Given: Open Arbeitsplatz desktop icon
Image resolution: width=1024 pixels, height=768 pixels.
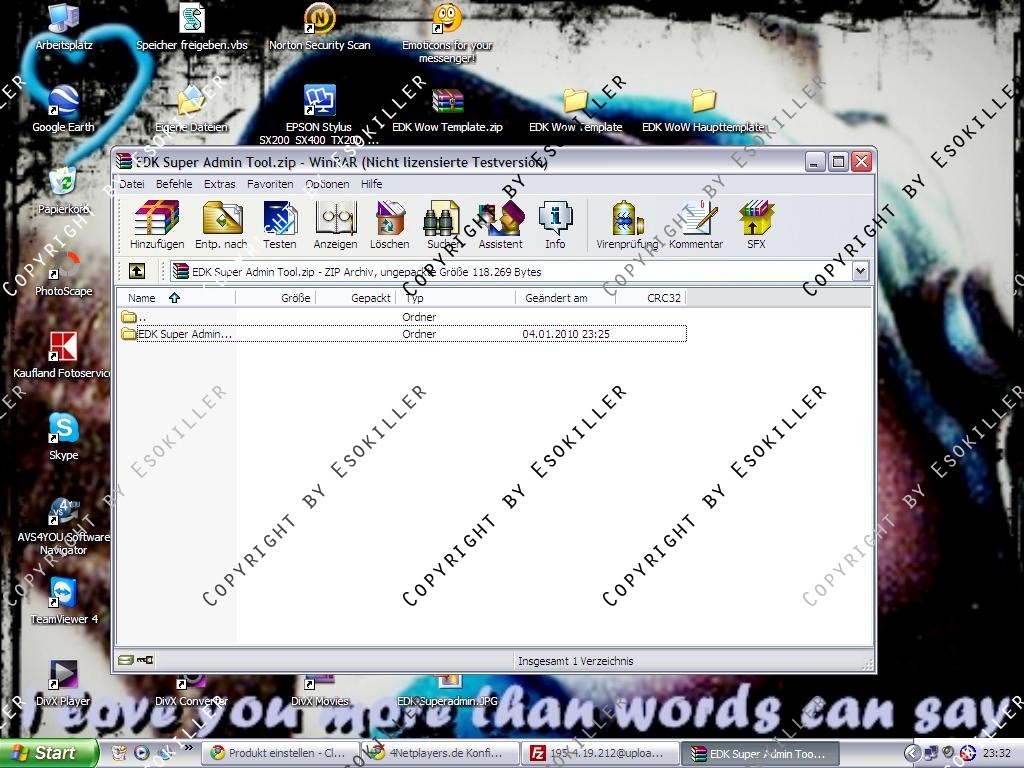Looking at the screenshot, I should (x=63, y=27).
